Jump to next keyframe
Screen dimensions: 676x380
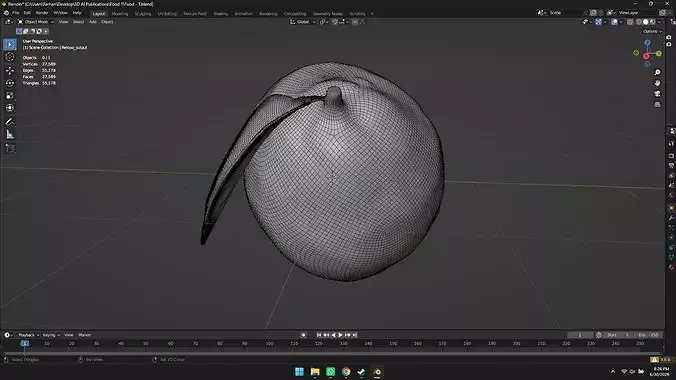click(347, 335)
